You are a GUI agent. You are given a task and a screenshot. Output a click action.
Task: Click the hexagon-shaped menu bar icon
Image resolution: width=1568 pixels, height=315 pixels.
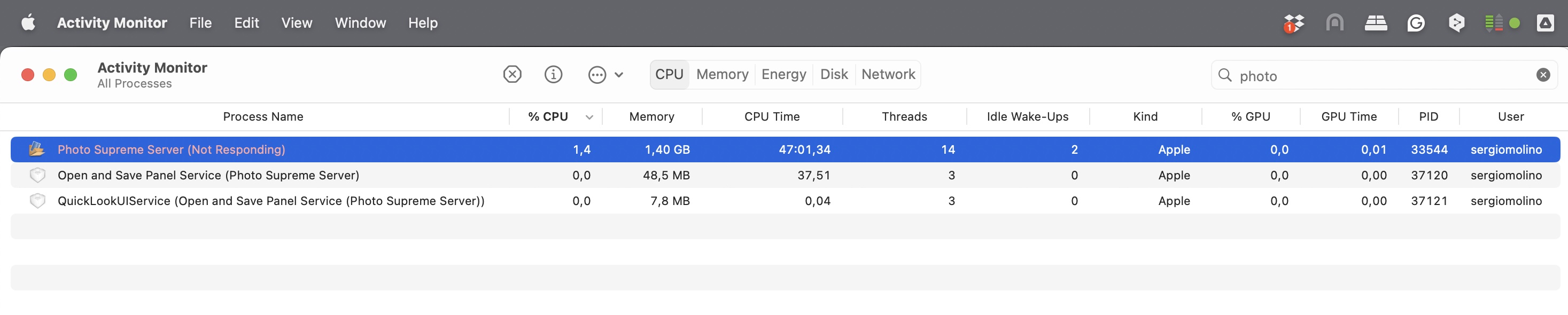(x=1457, y=23)
